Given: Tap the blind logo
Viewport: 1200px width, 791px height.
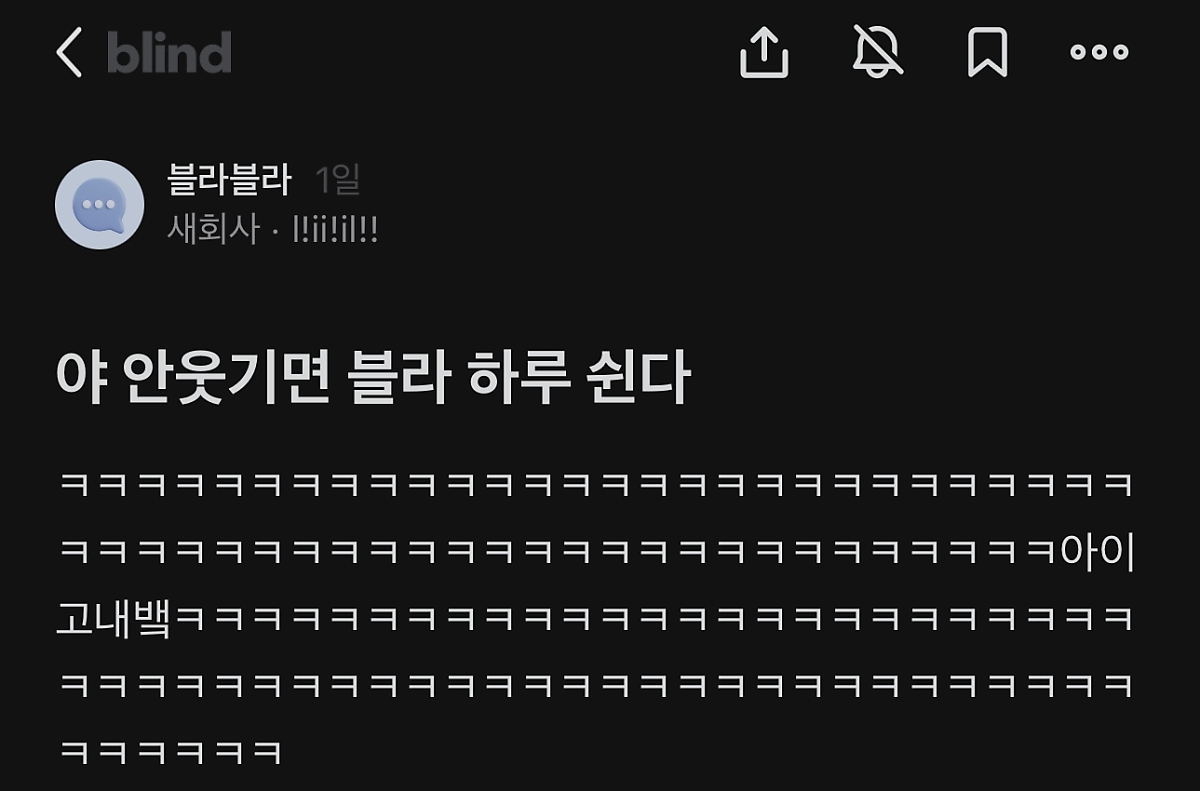Looking at the screenshot, I should tap(169, 52).
